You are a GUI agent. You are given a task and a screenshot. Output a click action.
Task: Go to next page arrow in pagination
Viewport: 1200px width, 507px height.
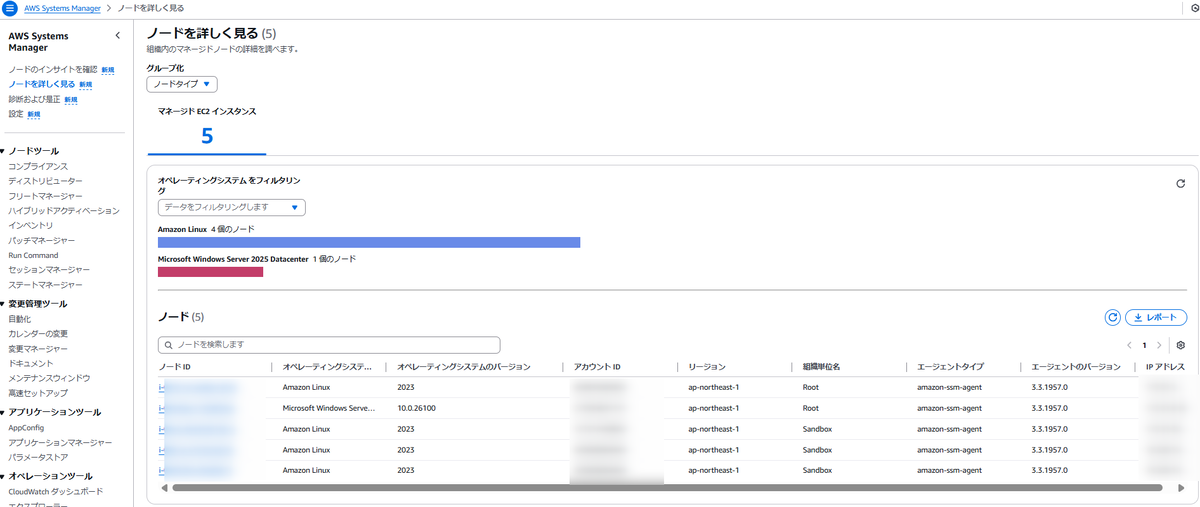tap(1159, 345)
